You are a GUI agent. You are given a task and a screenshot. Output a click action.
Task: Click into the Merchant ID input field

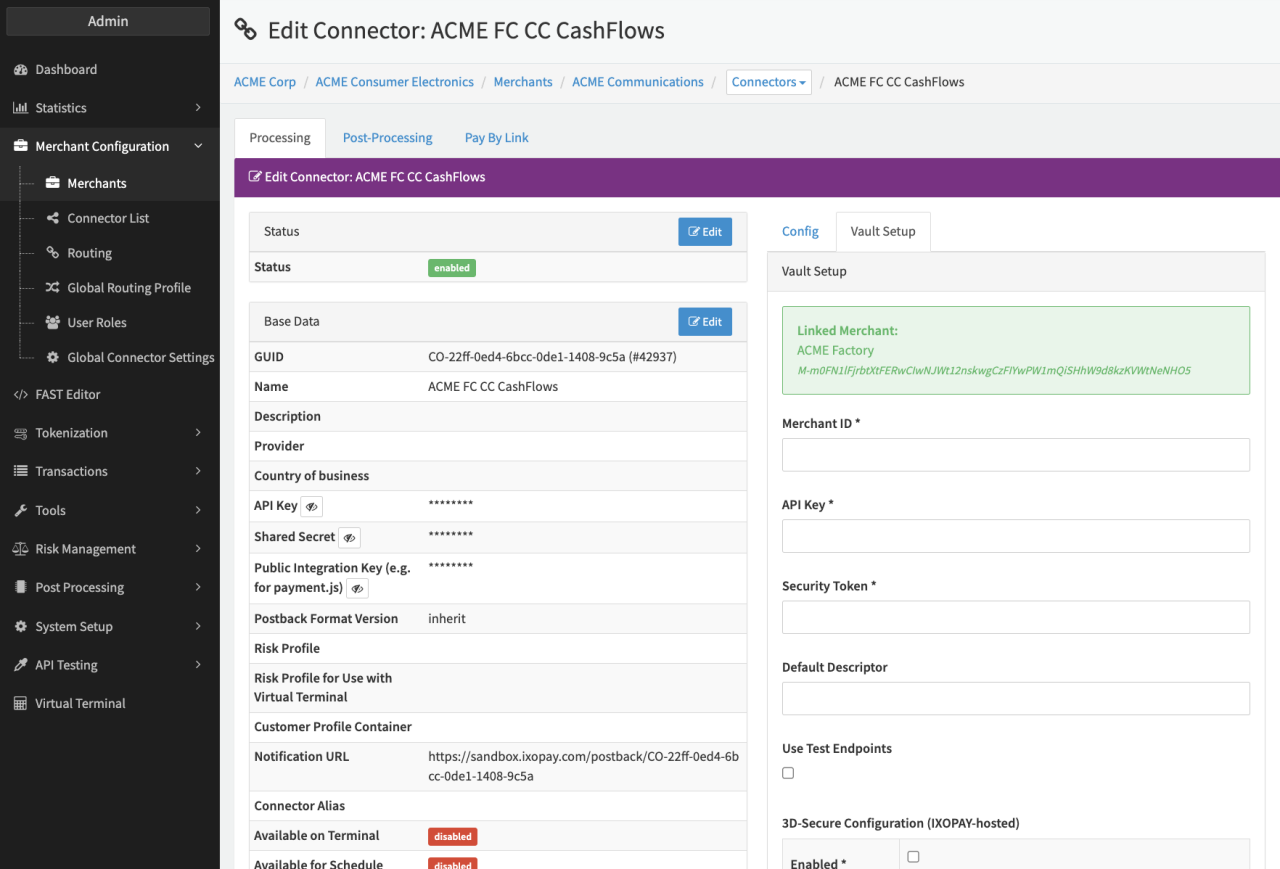coord(1015,455)
